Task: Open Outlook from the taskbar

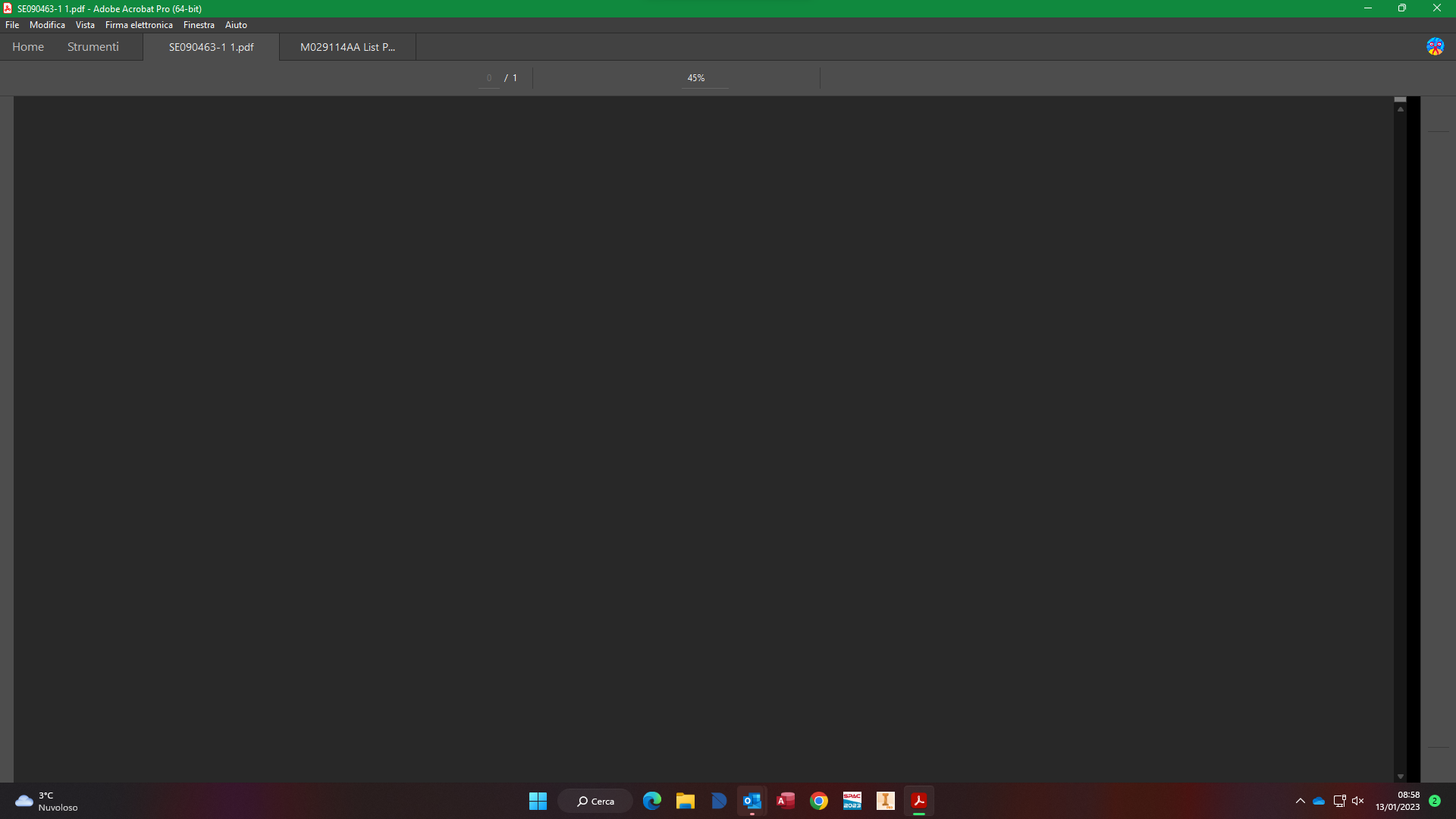Action: (x=752, y=801)
